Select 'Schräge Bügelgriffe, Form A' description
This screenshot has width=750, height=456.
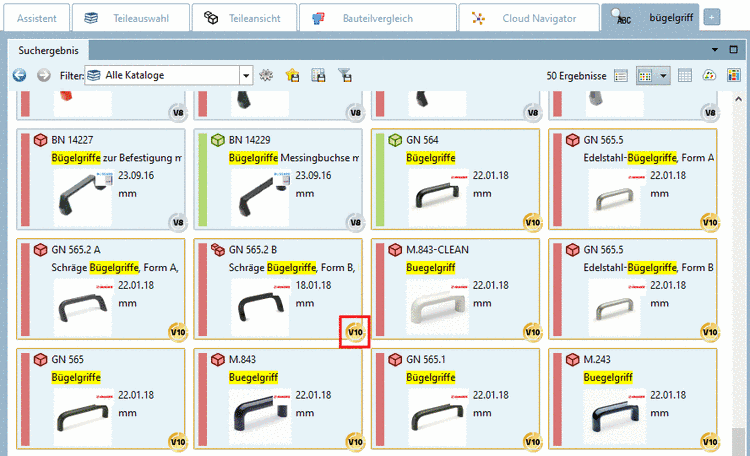115,267
